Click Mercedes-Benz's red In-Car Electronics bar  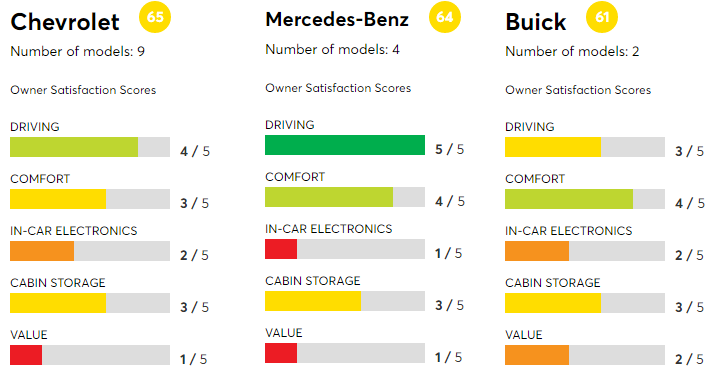pos(281,249)
